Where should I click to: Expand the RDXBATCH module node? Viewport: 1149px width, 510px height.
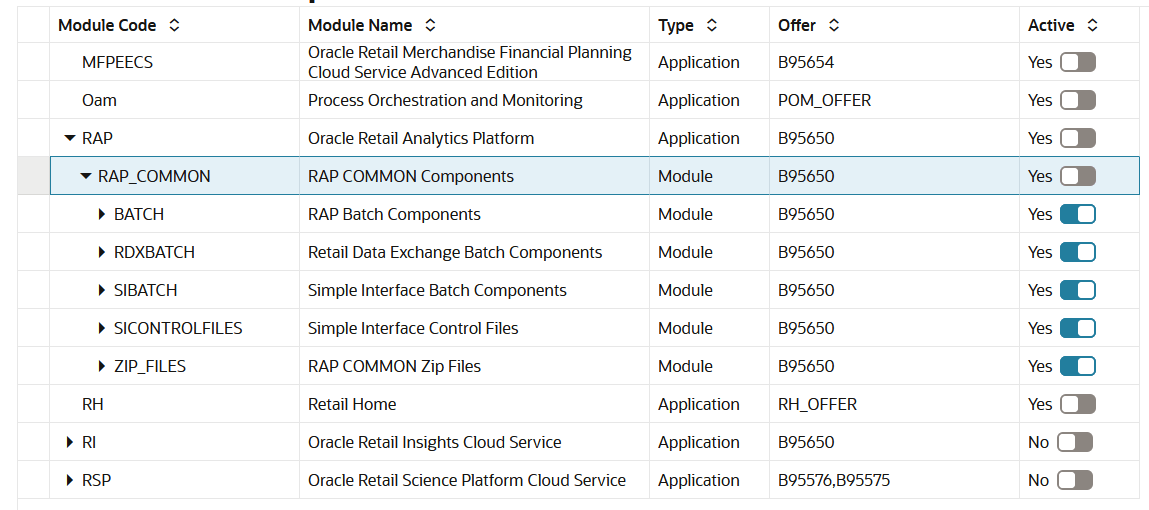(103, 253)
